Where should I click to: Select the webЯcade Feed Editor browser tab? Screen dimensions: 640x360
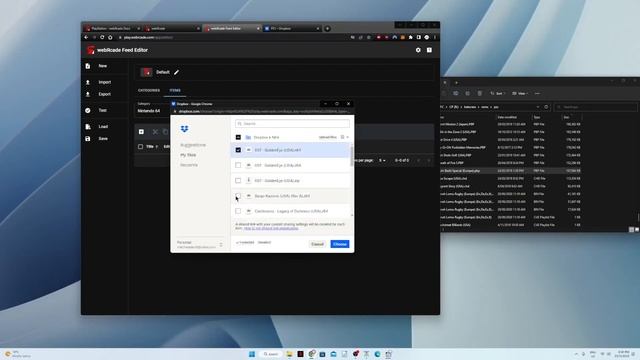[x=232, y=29]
